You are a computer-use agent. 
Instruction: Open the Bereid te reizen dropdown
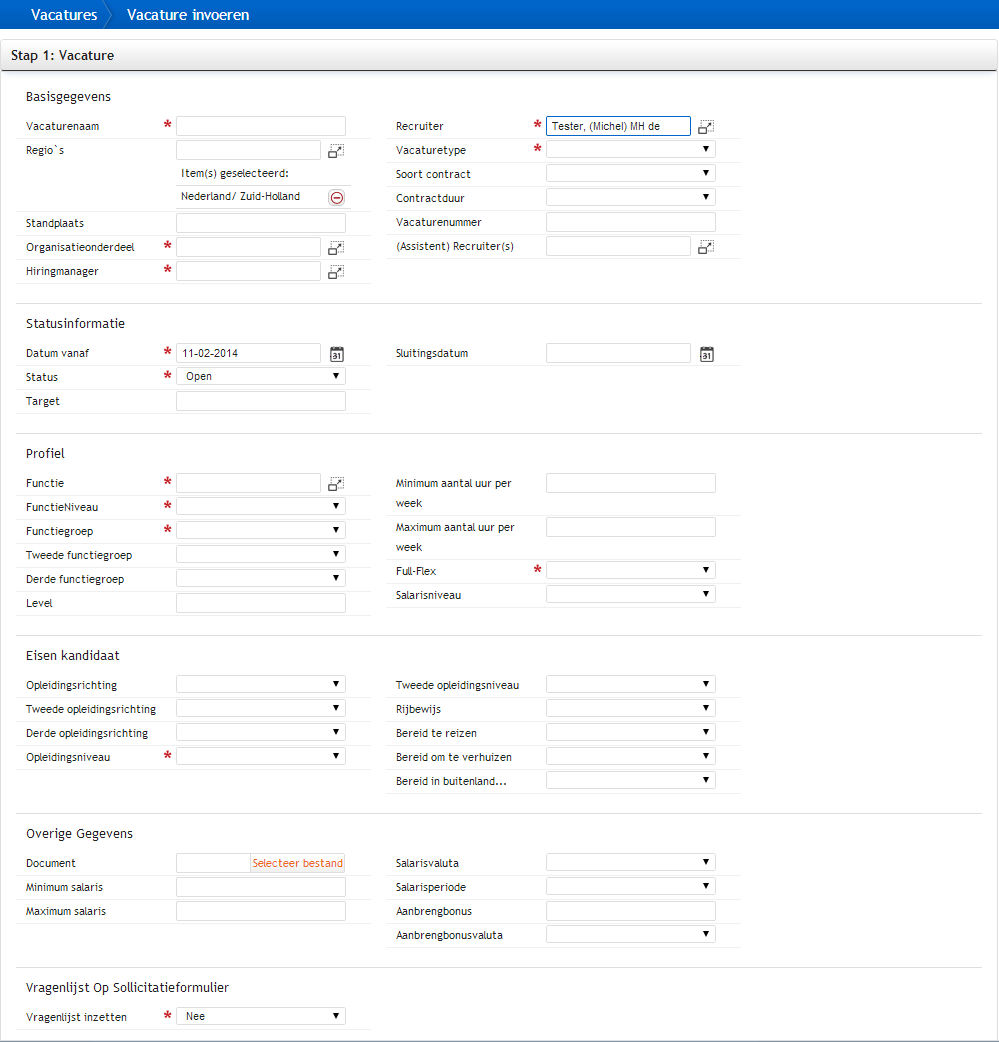[631, 732]
